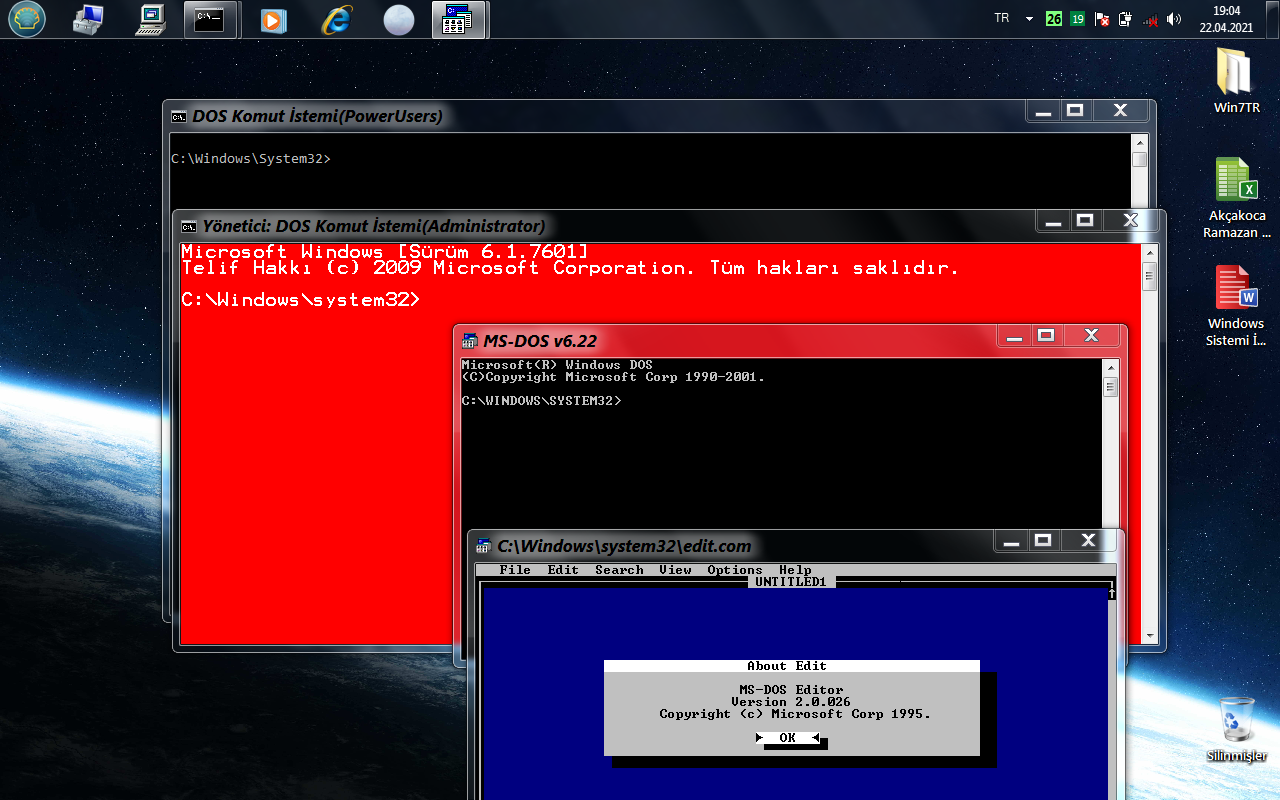Click the C:\WINDOWS\SYSTEM32> prompt in MS-DOS window
Screen dimensions: 1280x800
click(x=541, y=401)
